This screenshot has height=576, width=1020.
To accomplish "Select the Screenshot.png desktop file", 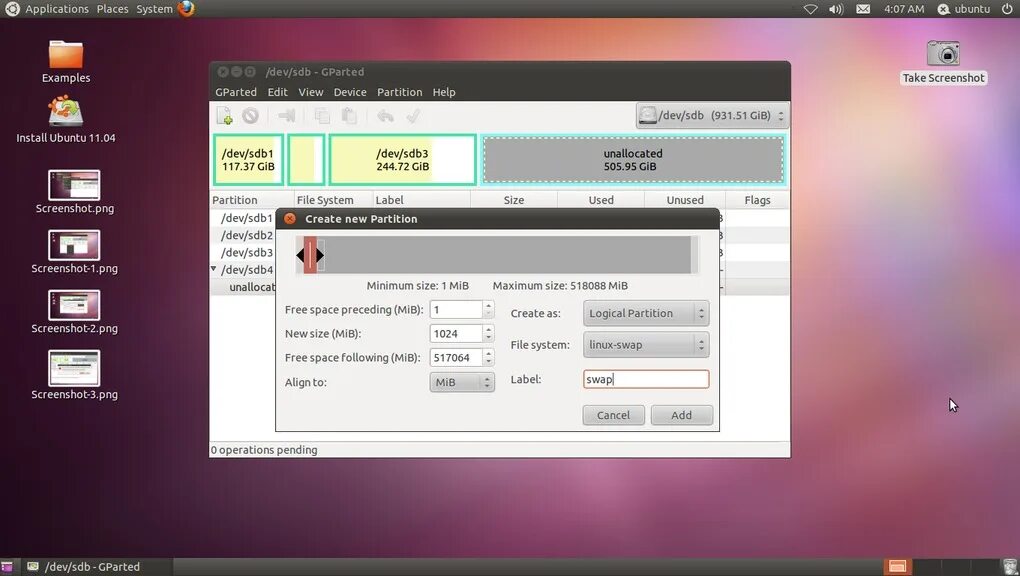I will click(74, 192).
